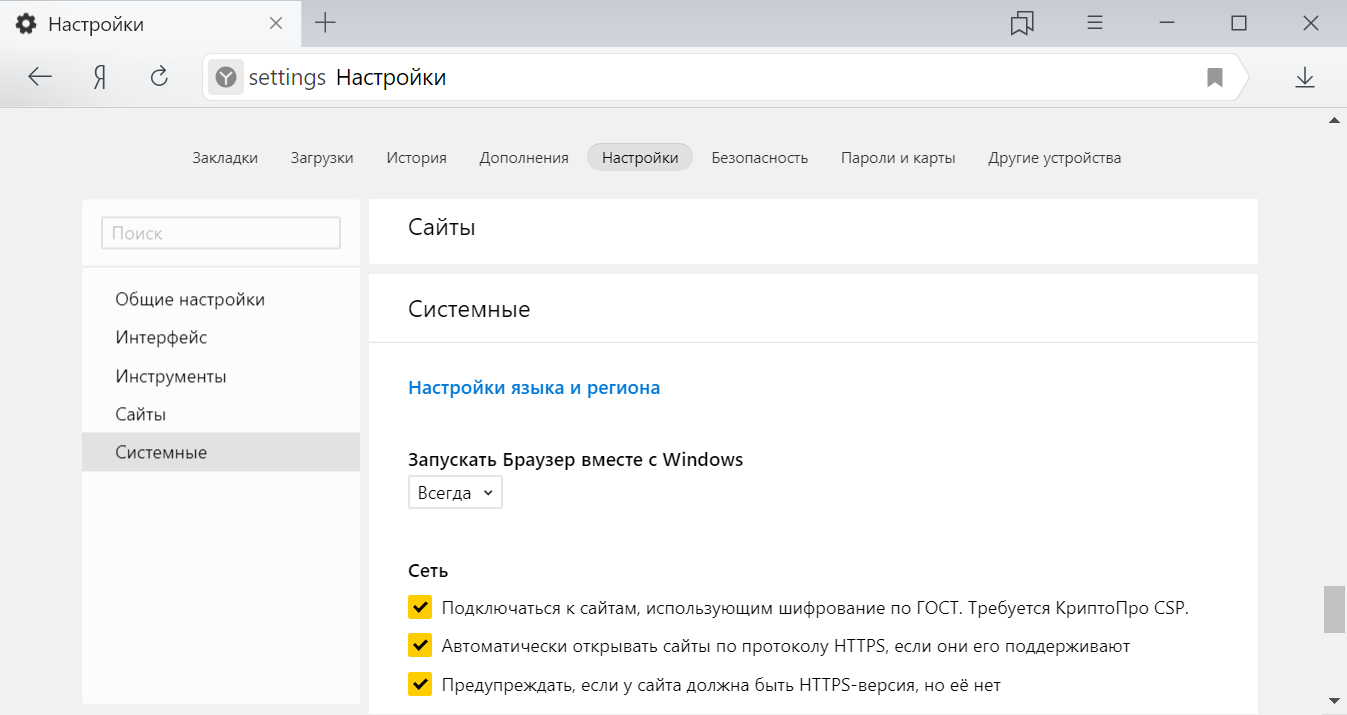Image resolution: width=1347 pixels, height=715 pixels.
Task: Switch to the Загрузки tab
Action: click(322, 157)
